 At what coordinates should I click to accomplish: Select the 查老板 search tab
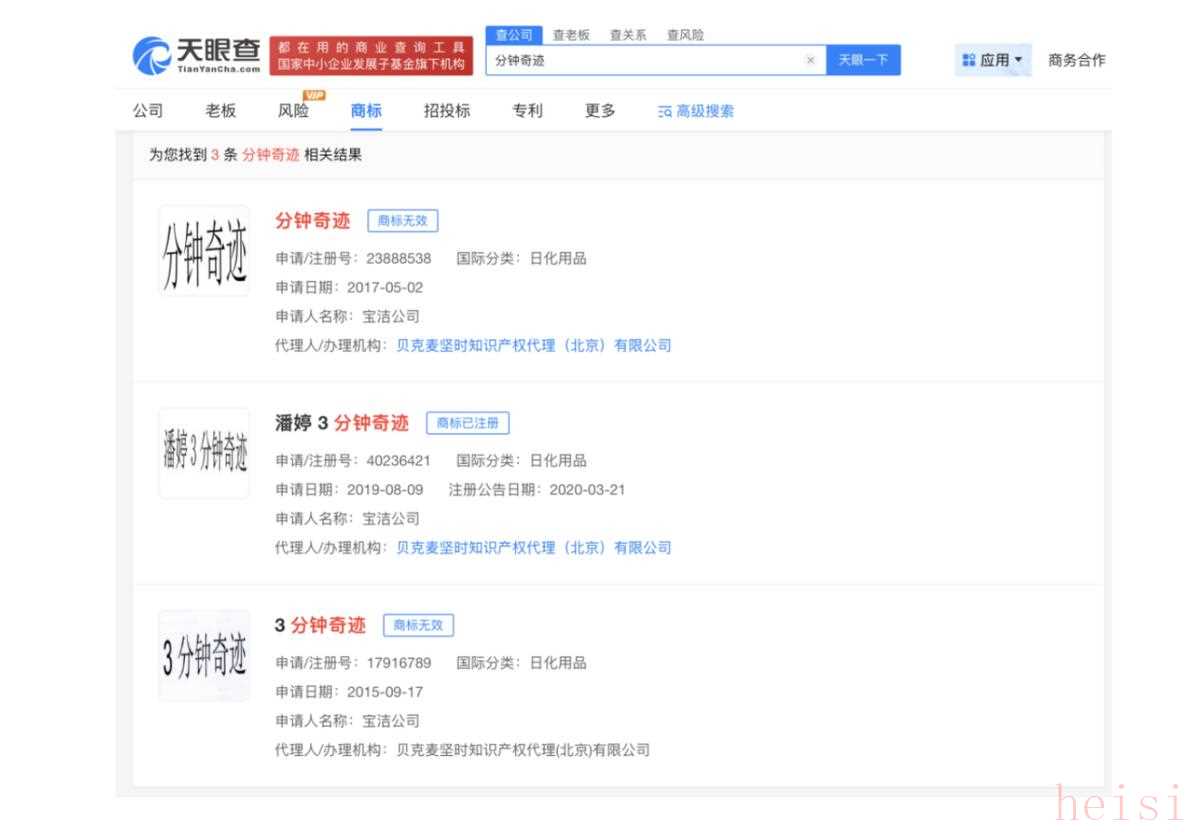(571, 35)
